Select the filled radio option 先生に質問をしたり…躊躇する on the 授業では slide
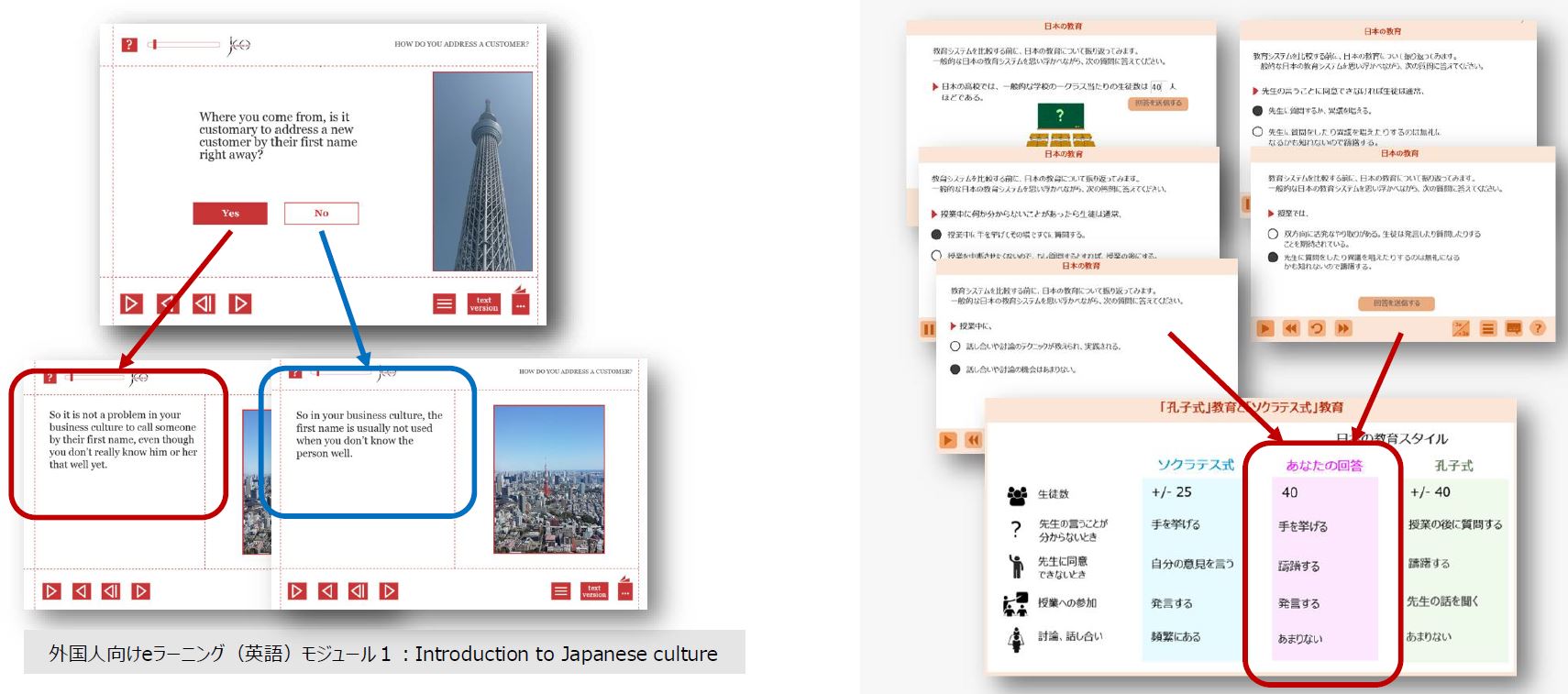Viewport: 1568px width, 694px height. [1273, 258]
